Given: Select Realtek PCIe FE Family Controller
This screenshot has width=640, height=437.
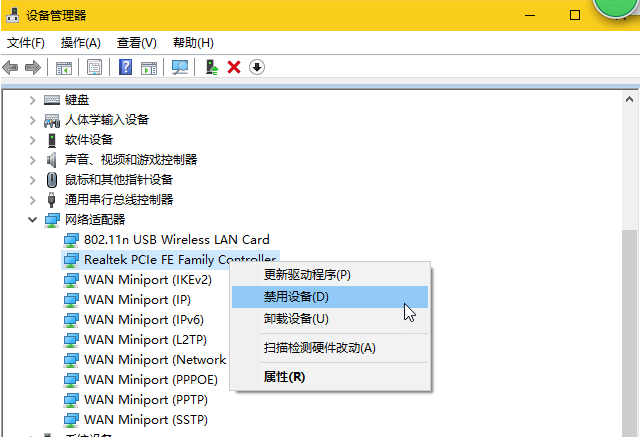Looking at the screenshot, I should [180, 260].
